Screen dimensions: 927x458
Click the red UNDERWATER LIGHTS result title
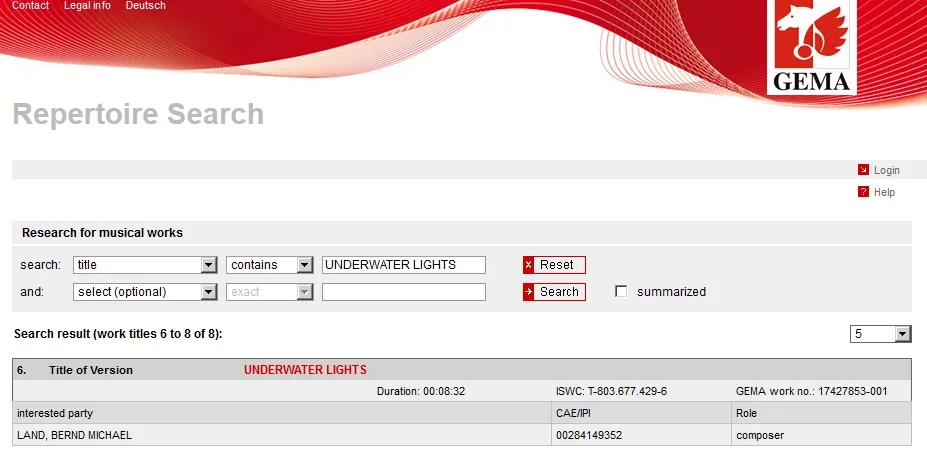pos(305,370)
